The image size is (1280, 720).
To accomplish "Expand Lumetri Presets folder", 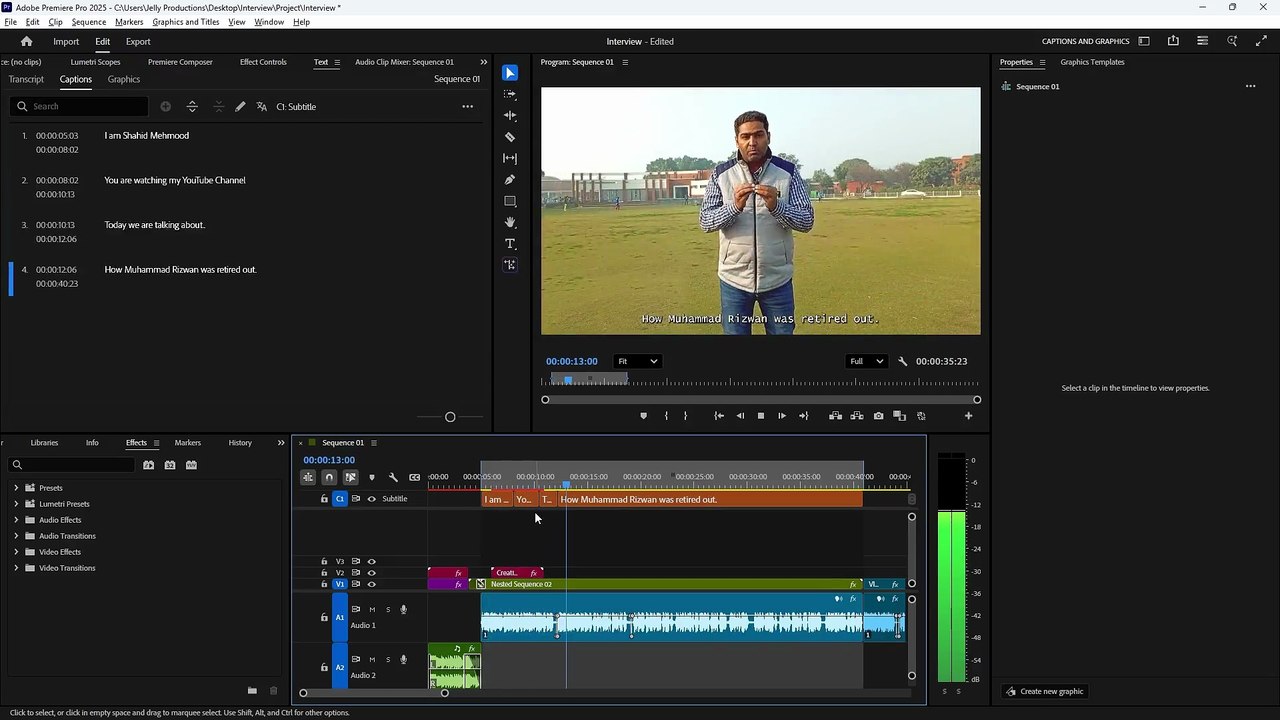I will (x=16, y=504).
